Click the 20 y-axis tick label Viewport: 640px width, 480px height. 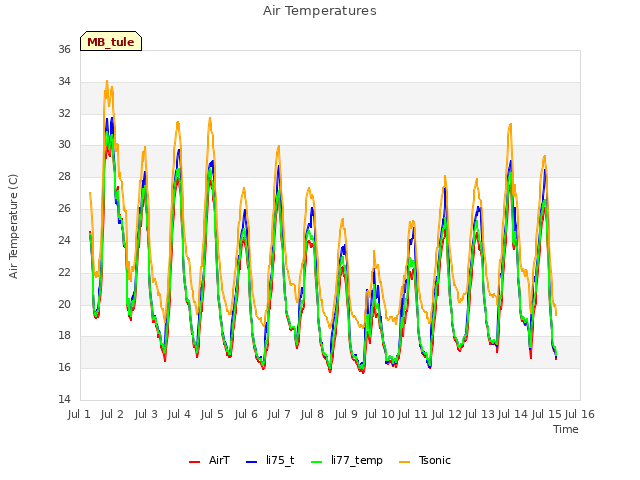point(64,304)
